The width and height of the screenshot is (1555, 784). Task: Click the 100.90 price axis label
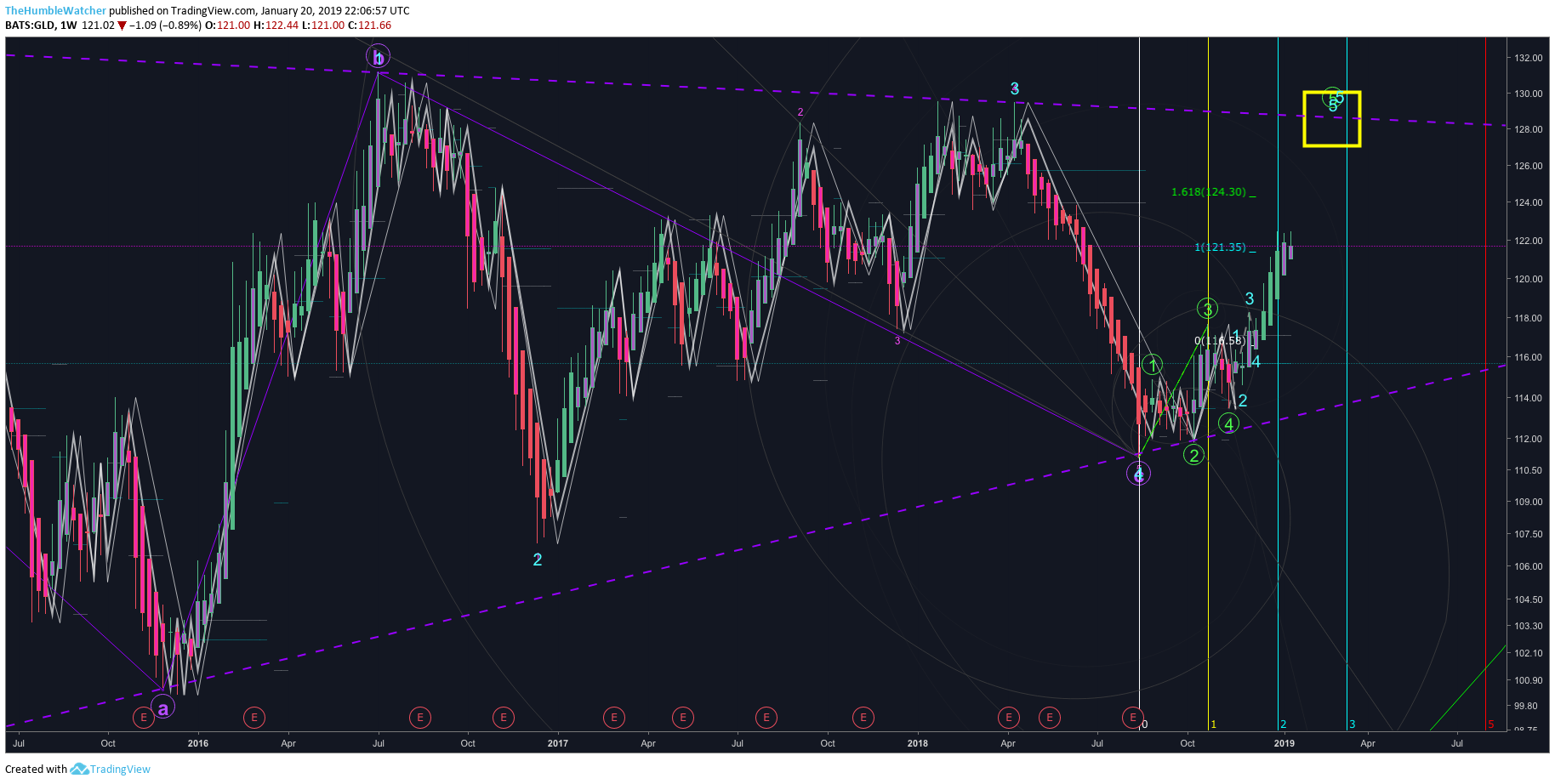(1528, 680)
